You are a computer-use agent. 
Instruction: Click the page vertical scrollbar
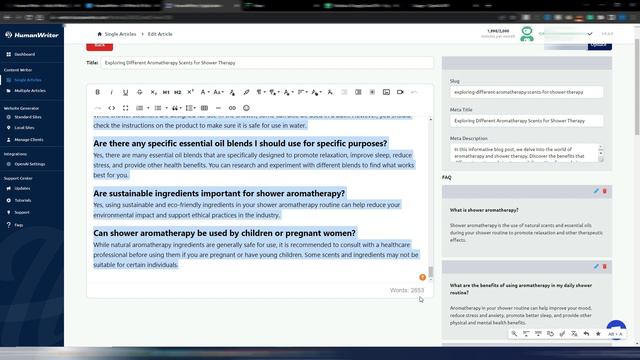(637, 86)
